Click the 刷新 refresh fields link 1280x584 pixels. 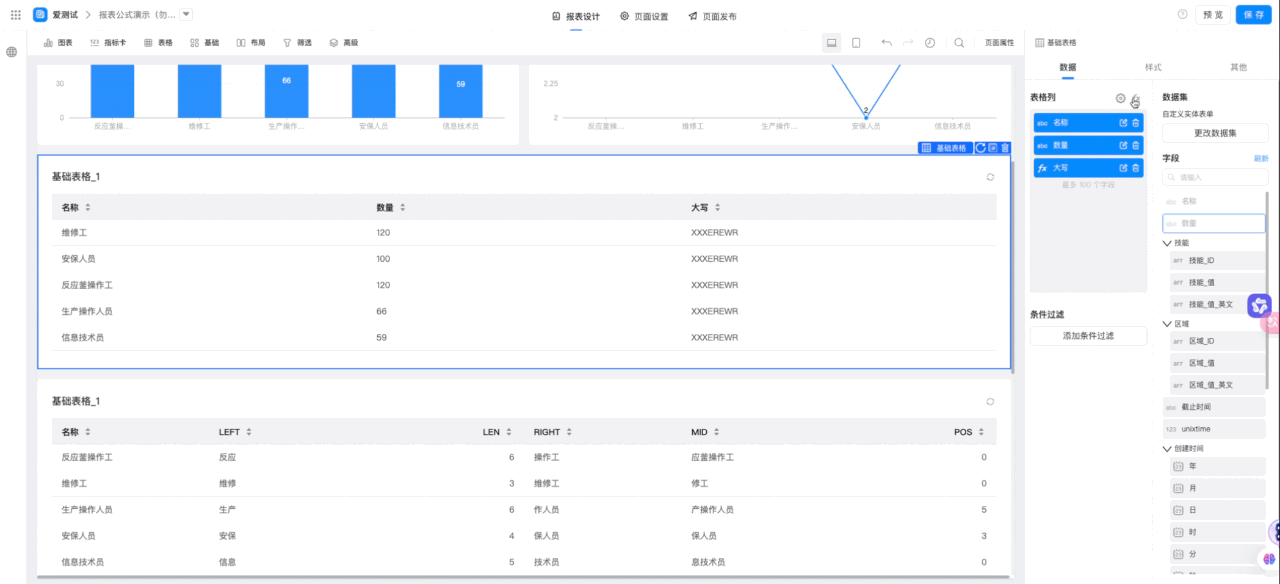coord(1261,159)
